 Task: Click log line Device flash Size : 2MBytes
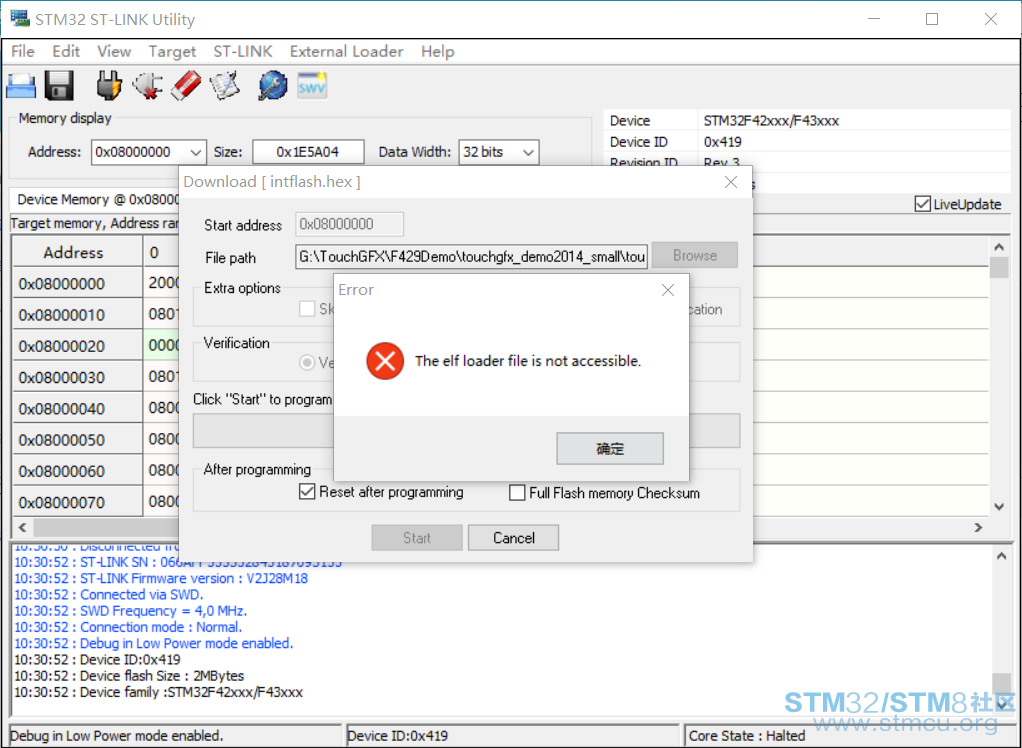coord(129,676)
